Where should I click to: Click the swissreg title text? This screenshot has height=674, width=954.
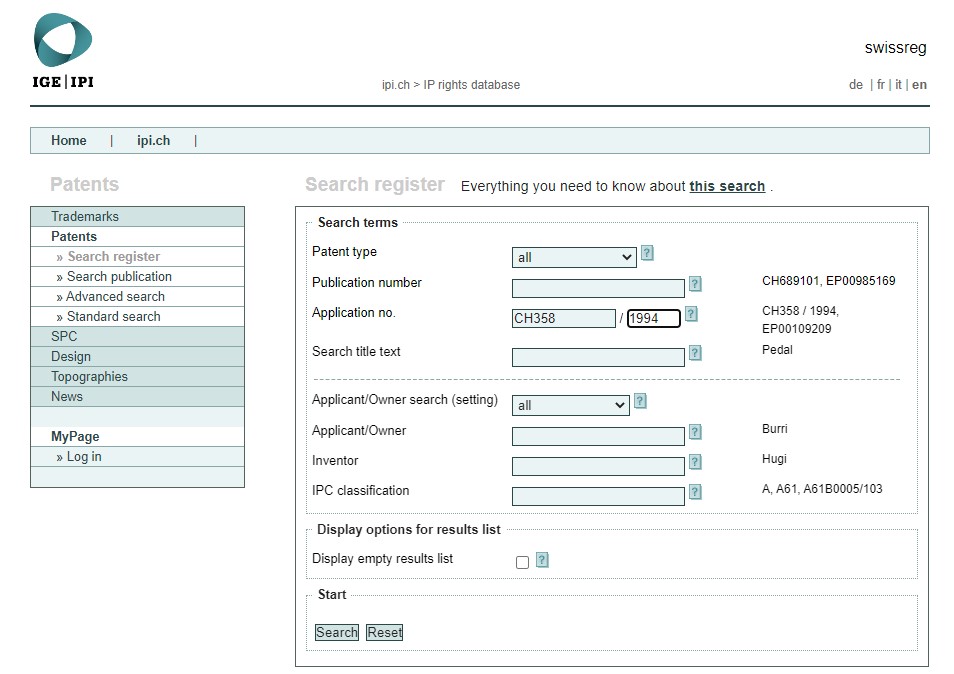[x=896, y=47]
